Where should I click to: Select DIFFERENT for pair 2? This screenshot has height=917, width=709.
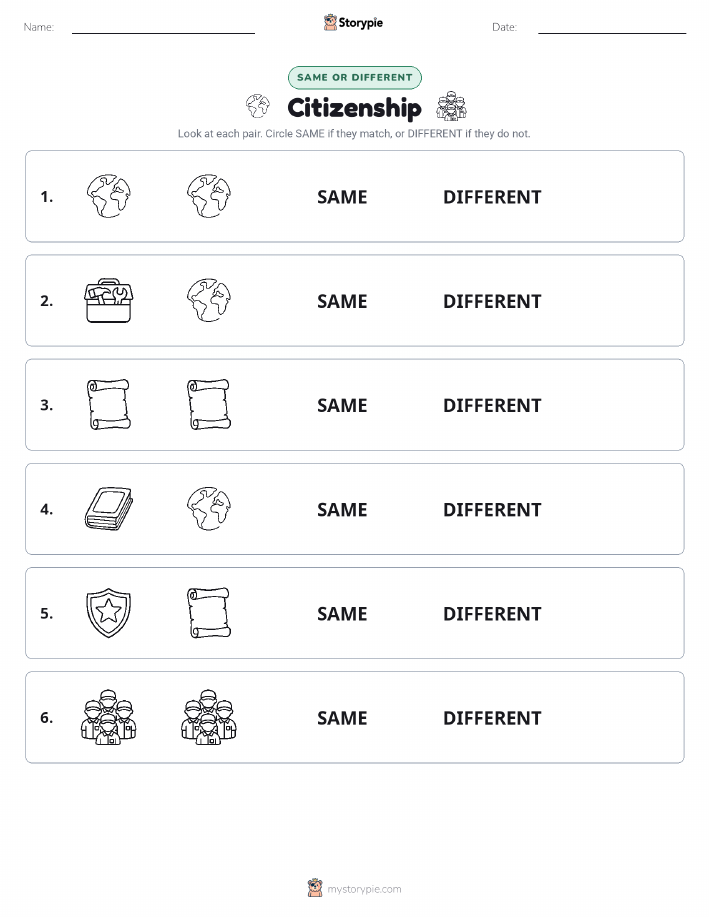(492, 301)
